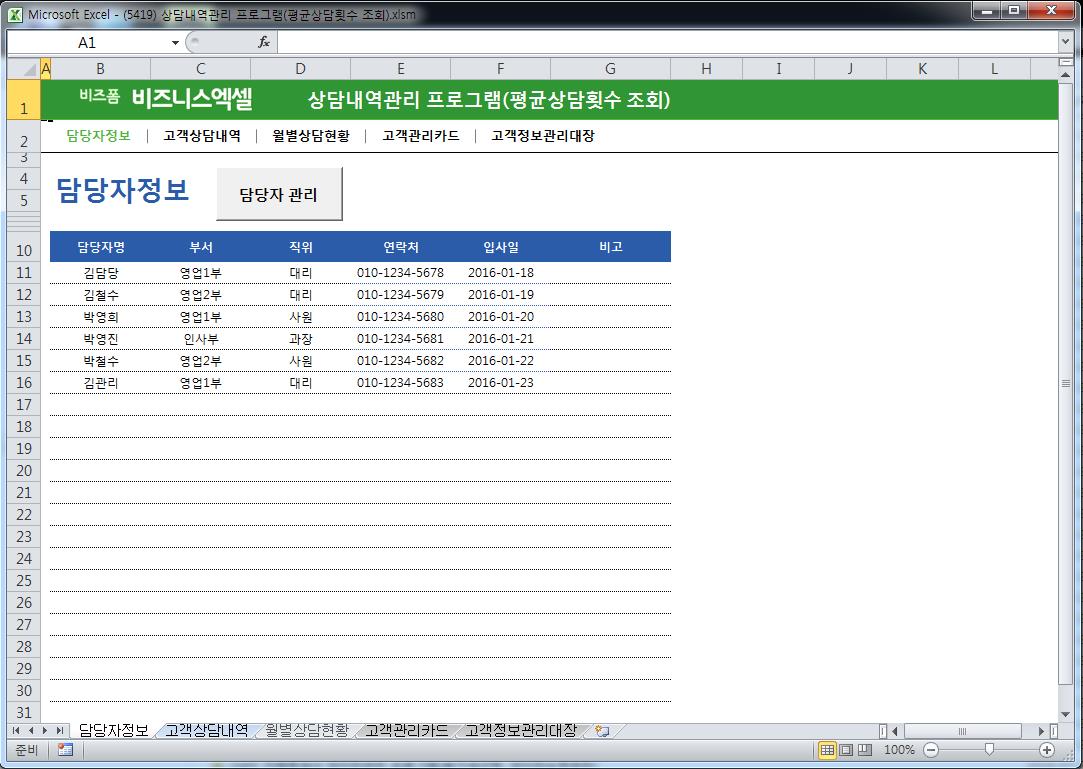1083x769 pixels.
Task: Click the select all corner triangle
Action: point(23,69)
